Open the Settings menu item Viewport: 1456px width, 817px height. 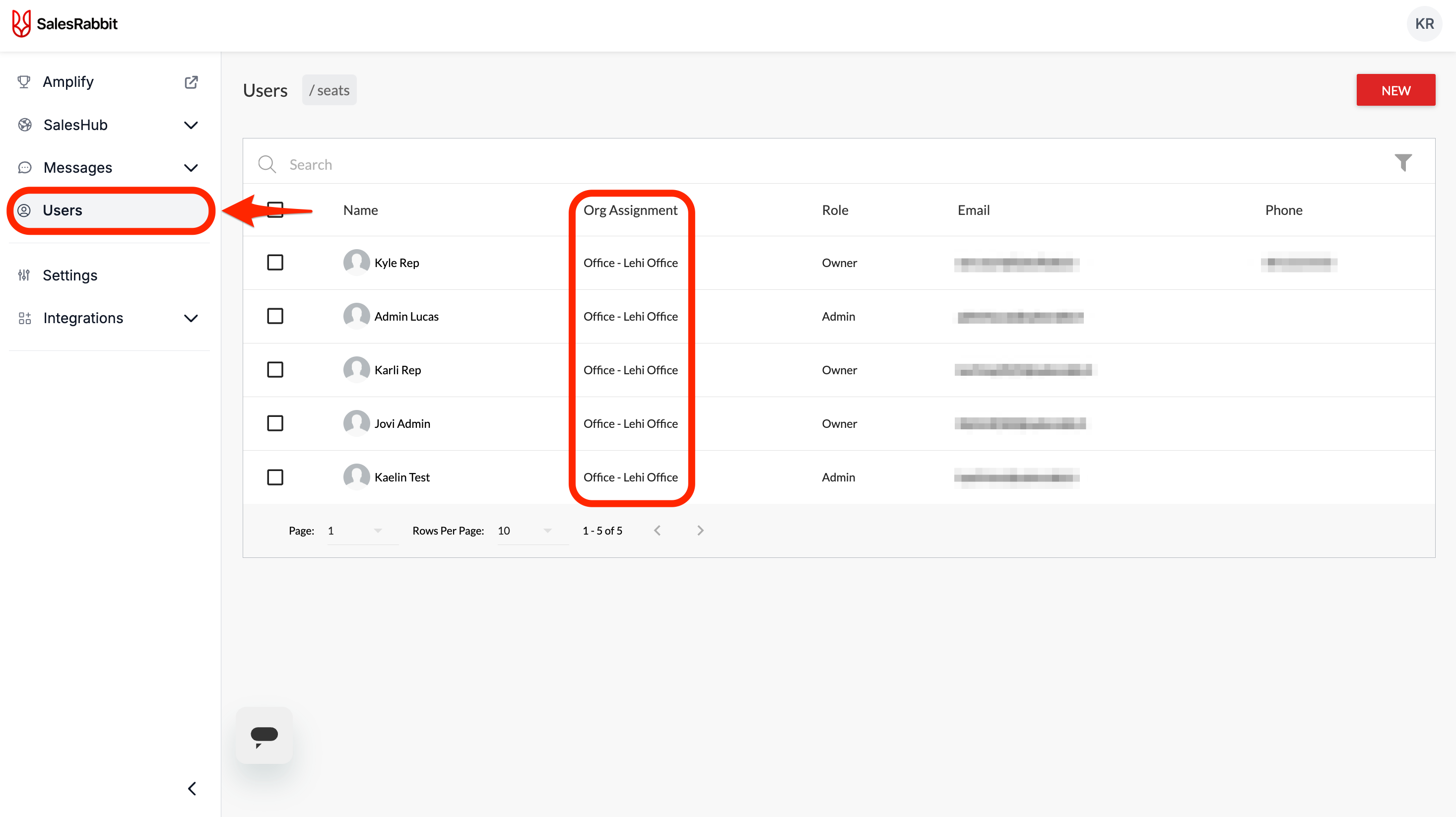pos(70,275)
